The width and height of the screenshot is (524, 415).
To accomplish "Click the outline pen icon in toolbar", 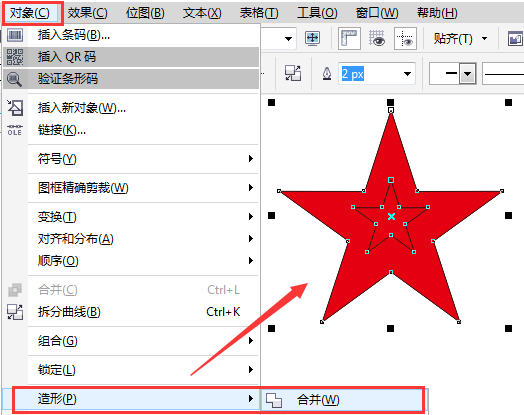I will pyautogui.click(x=327, y=74).
